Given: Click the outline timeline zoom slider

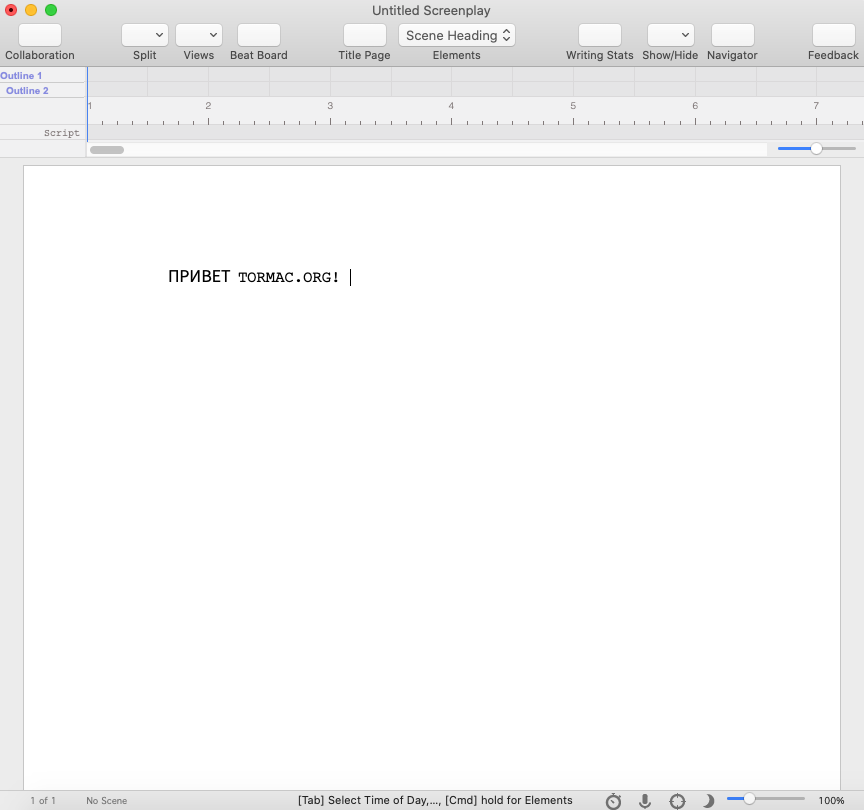Looking at the screenshot, I should pyautogui.click(x=816, y=149).
